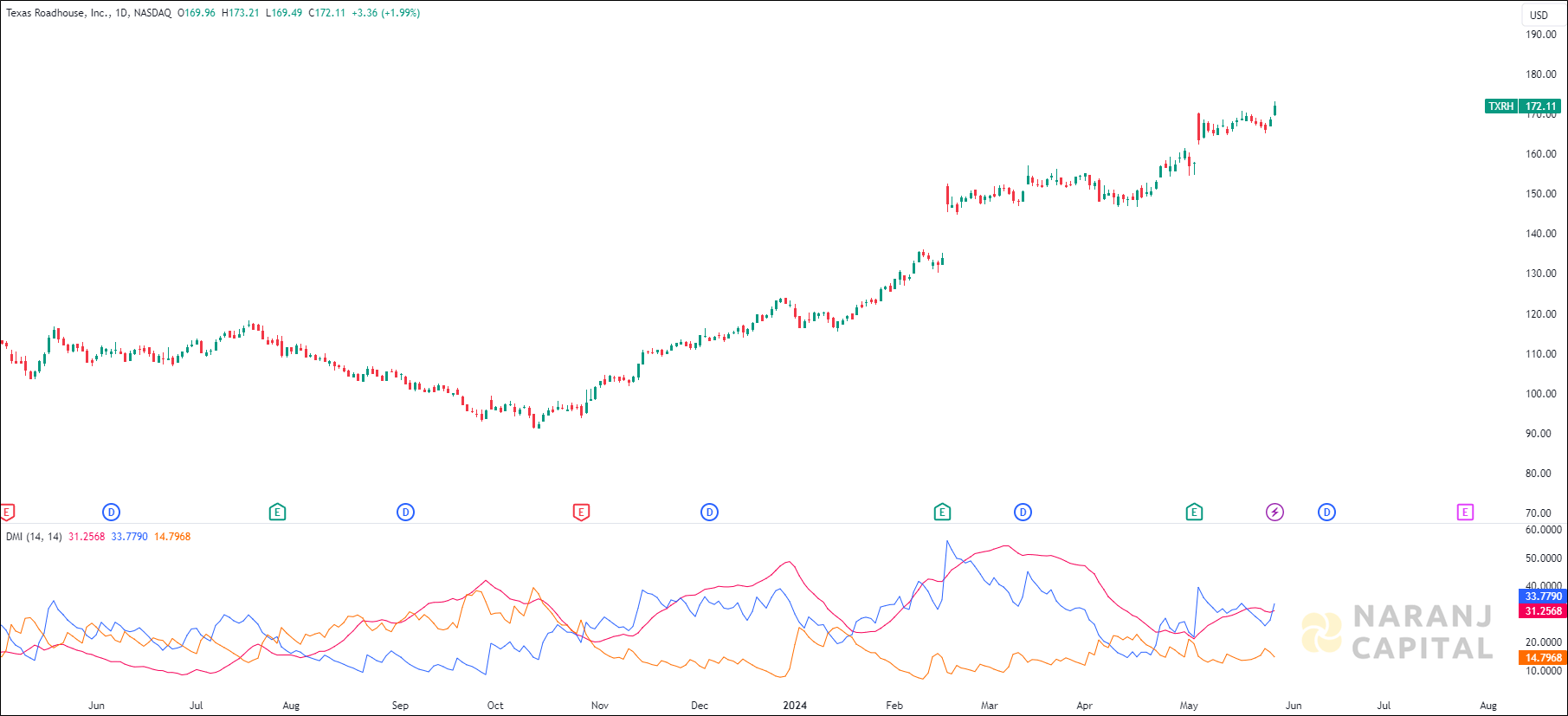
Task: Select the blue 33.7790 DMI axis label
Action: pos(1543,597)
